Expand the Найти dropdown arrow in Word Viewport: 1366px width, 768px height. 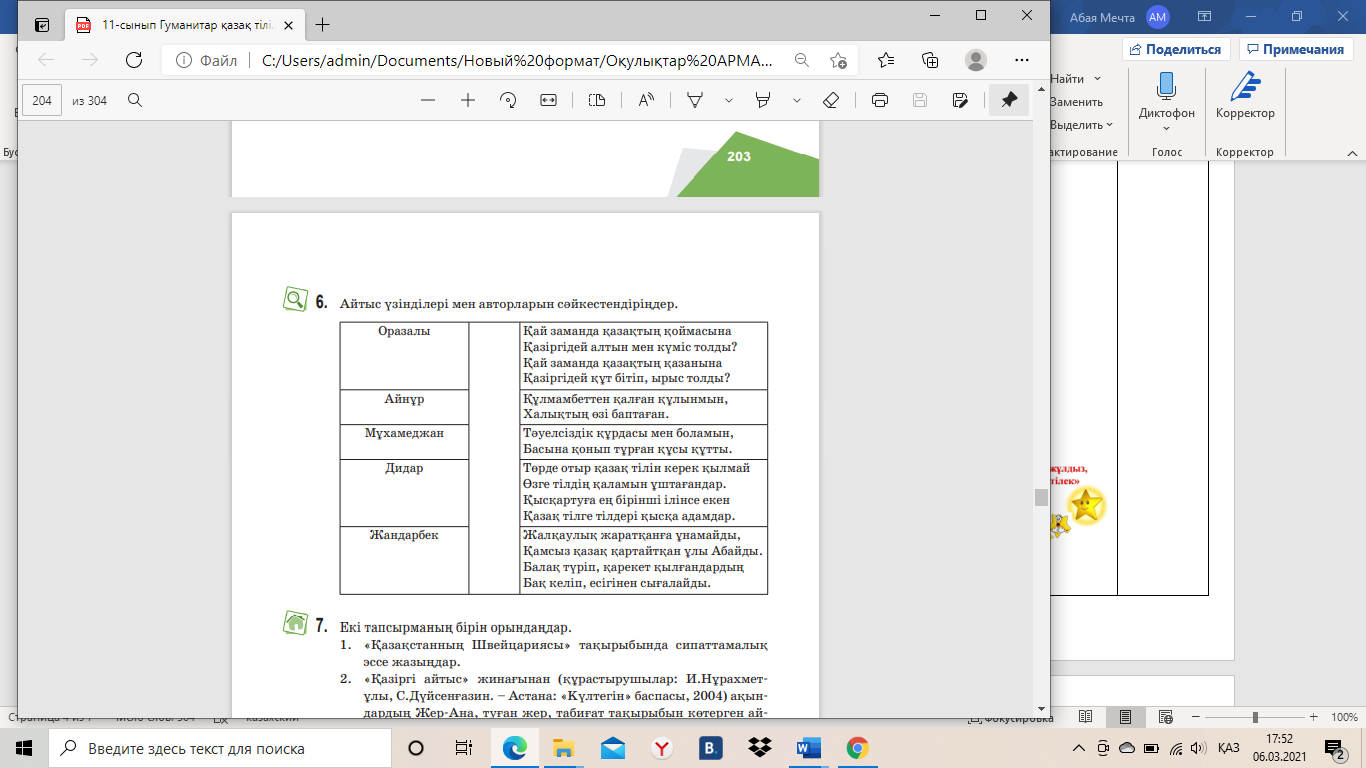tap(1097, 78)
